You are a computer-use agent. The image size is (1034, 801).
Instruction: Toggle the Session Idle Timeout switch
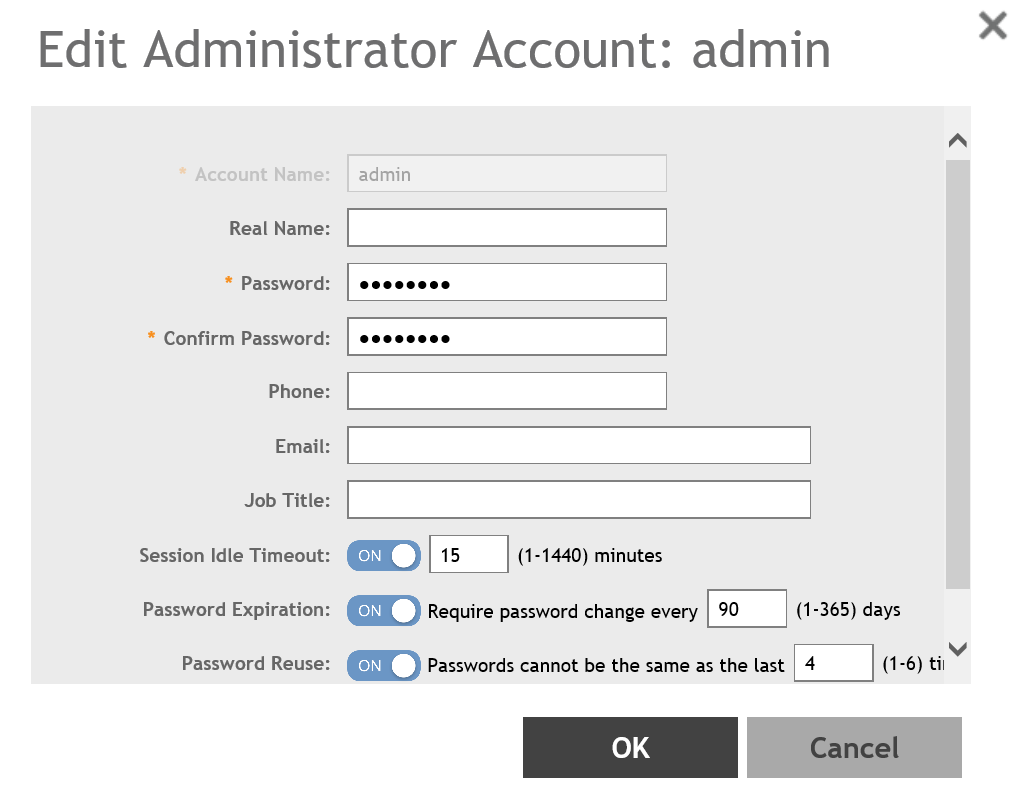[x=383, y=556]
